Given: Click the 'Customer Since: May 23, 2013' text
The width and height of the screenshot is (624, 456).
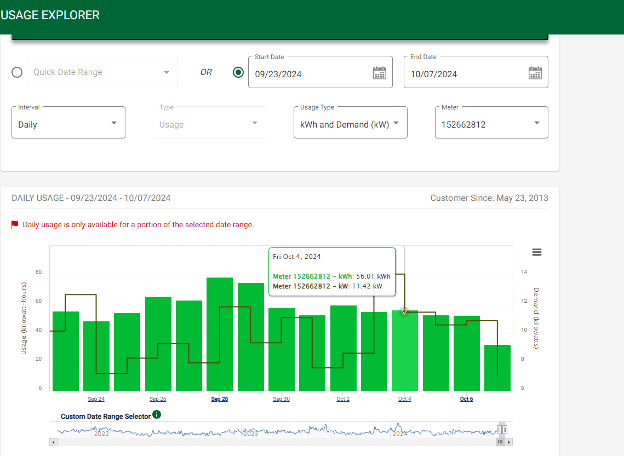Looking at the screenshot, I should (x=489, y=198).
